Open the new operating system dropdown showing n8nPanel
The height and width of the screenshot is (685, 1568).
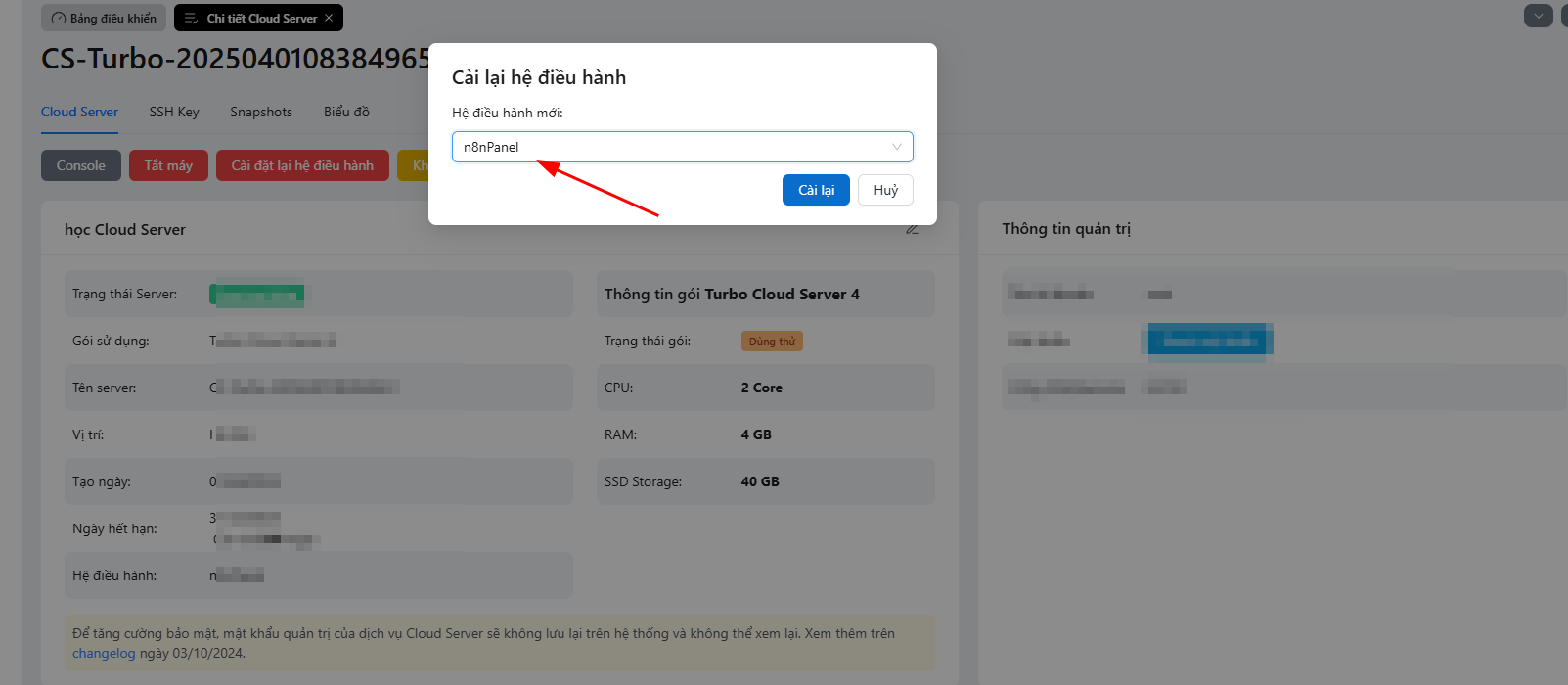click(x=682, y=147)
